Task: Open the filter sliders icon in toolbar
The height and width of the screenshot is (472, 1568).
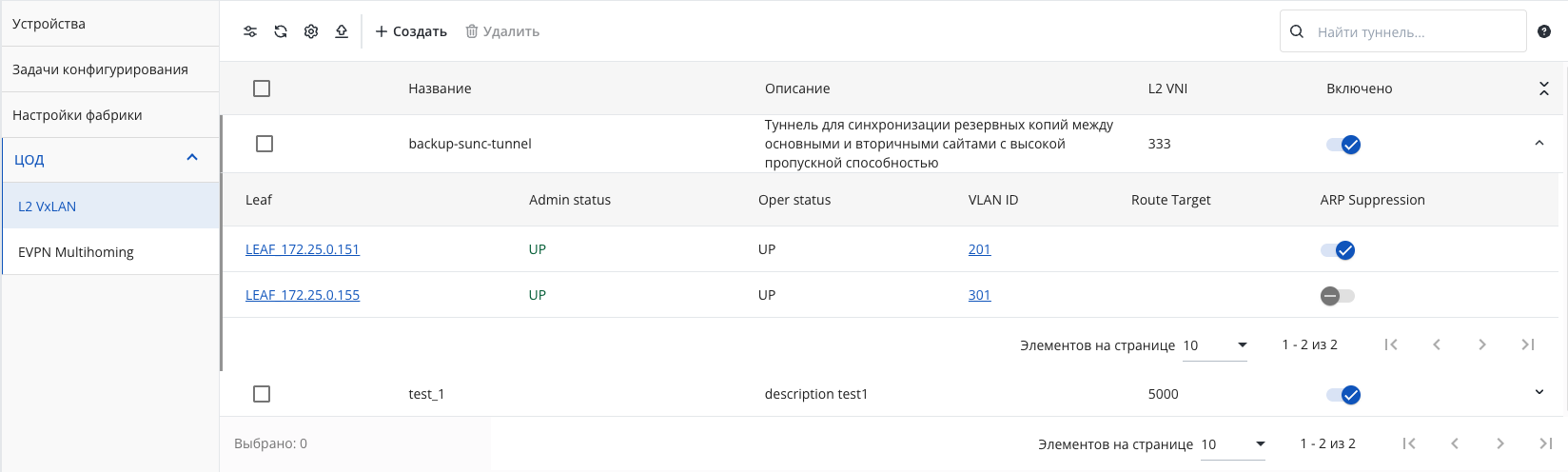Action: [250, 31]
